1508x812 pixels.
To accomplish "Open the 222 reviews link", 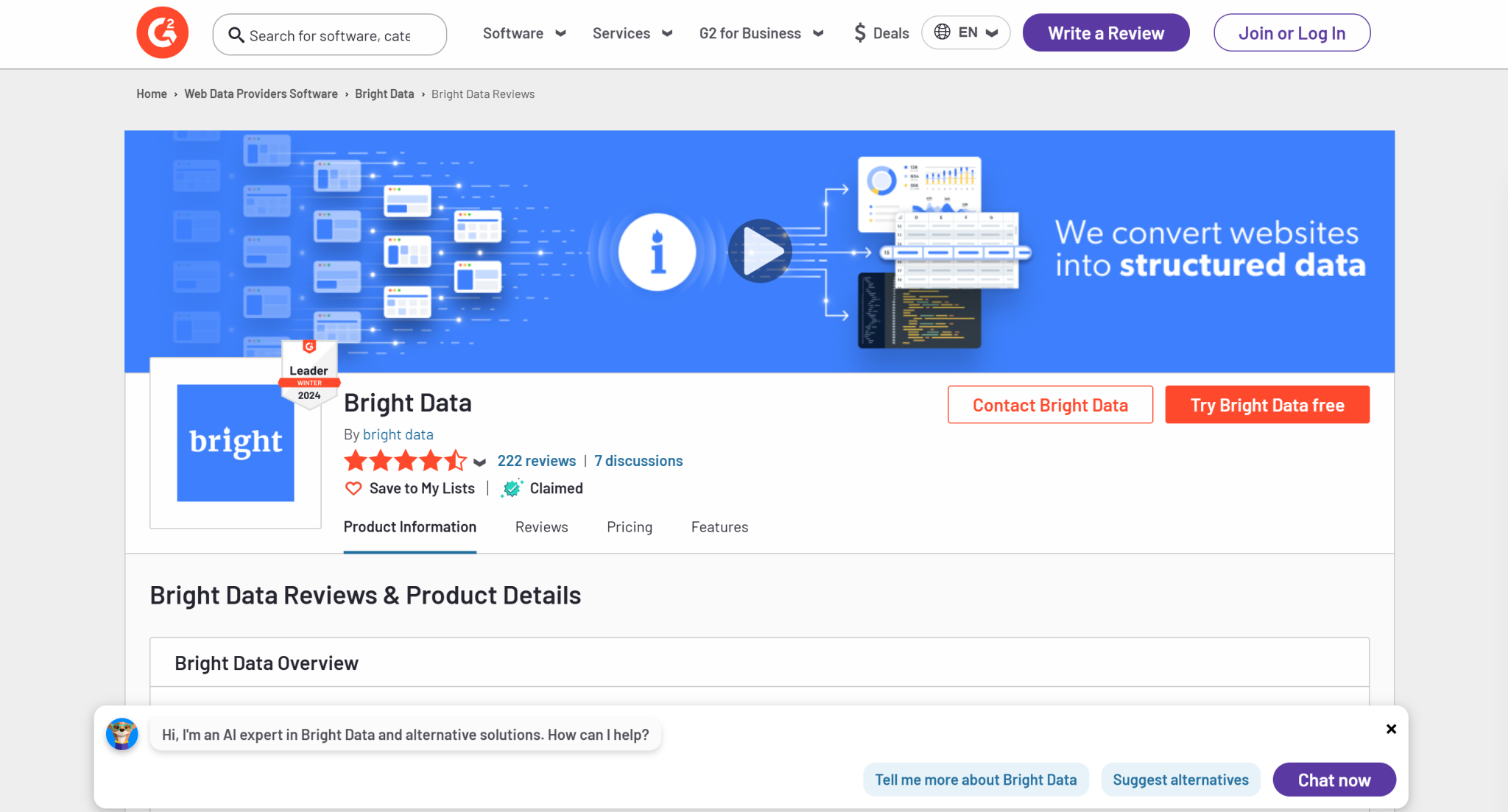I will 536,460.
